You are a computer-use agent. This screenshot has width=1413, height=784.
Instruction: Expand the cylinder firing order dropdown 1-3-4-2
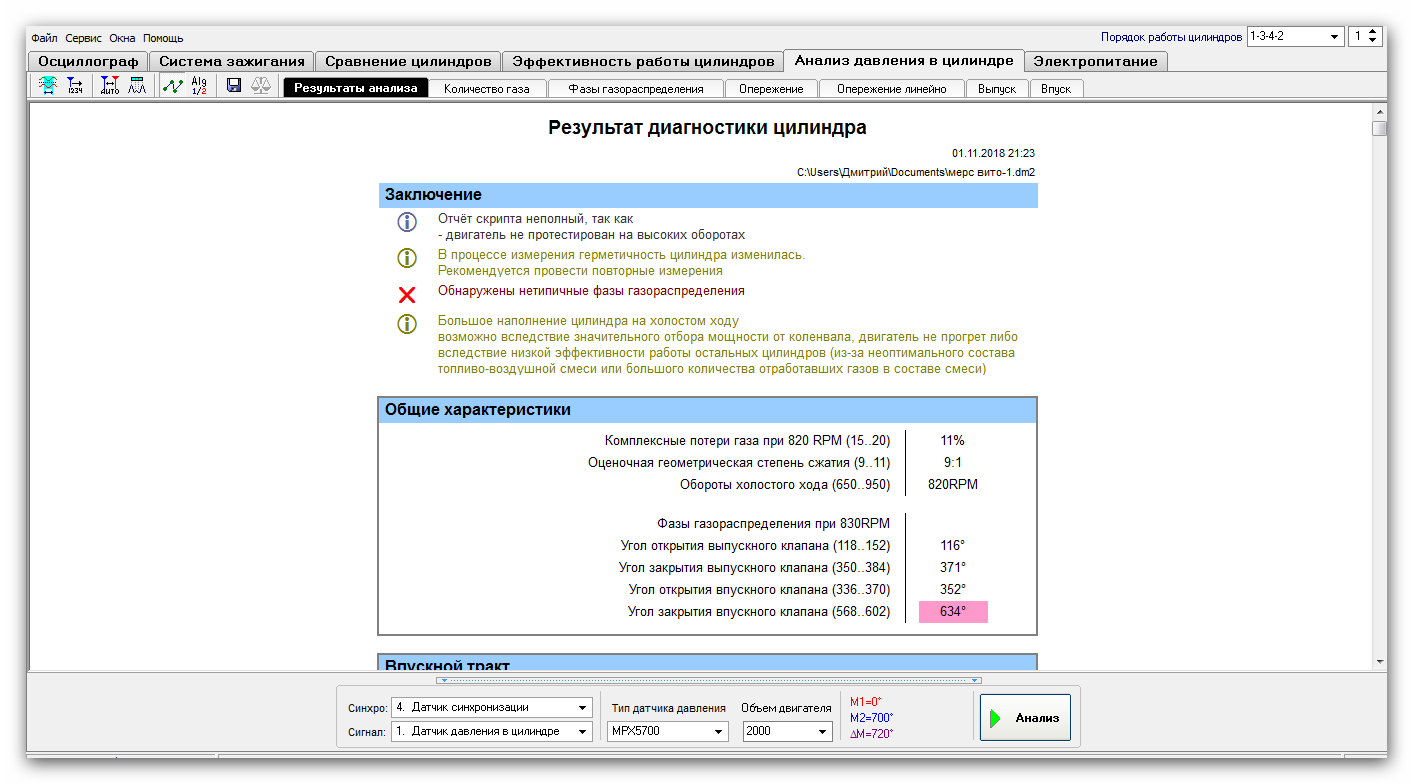(1334, 36)
